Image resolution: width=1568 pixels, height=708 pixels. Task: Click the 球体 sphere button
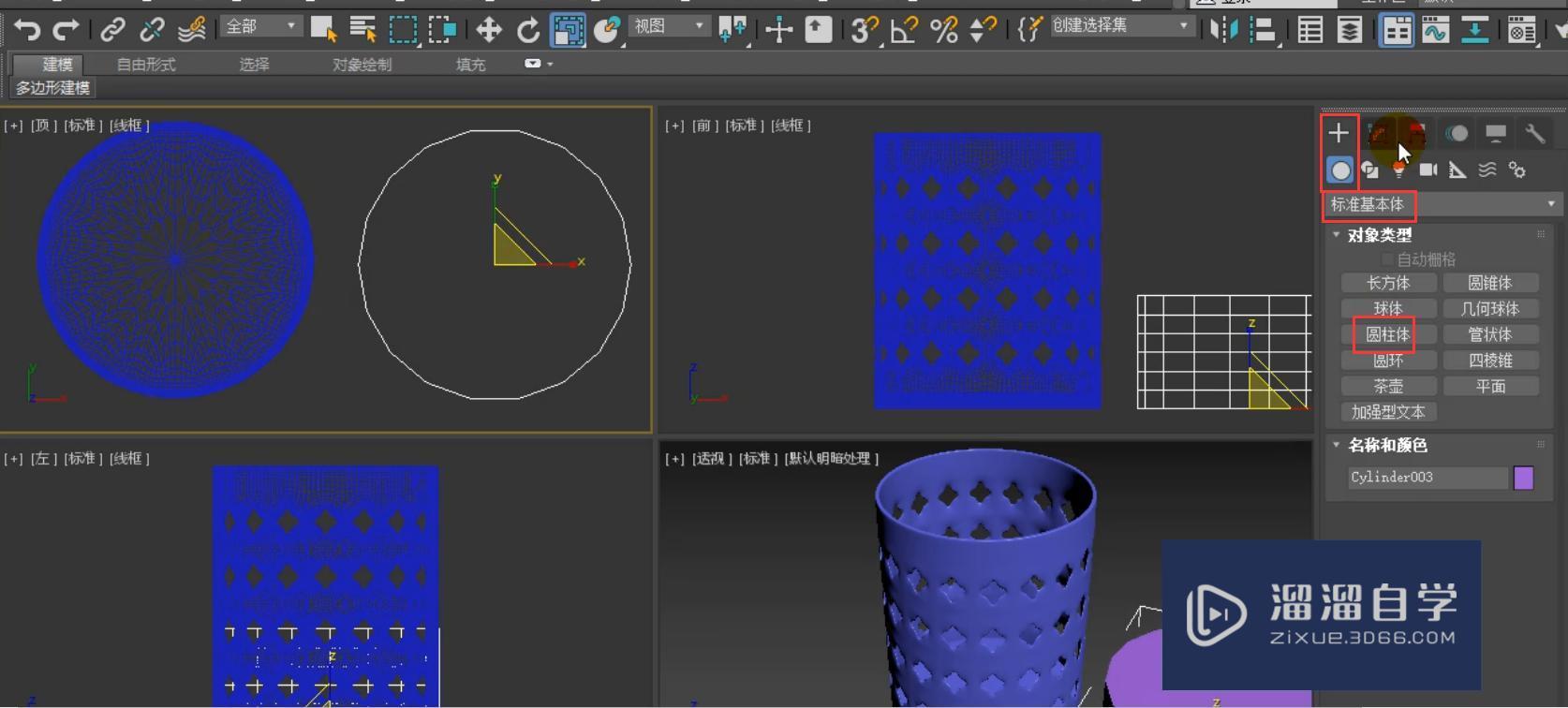(1388, 309)
